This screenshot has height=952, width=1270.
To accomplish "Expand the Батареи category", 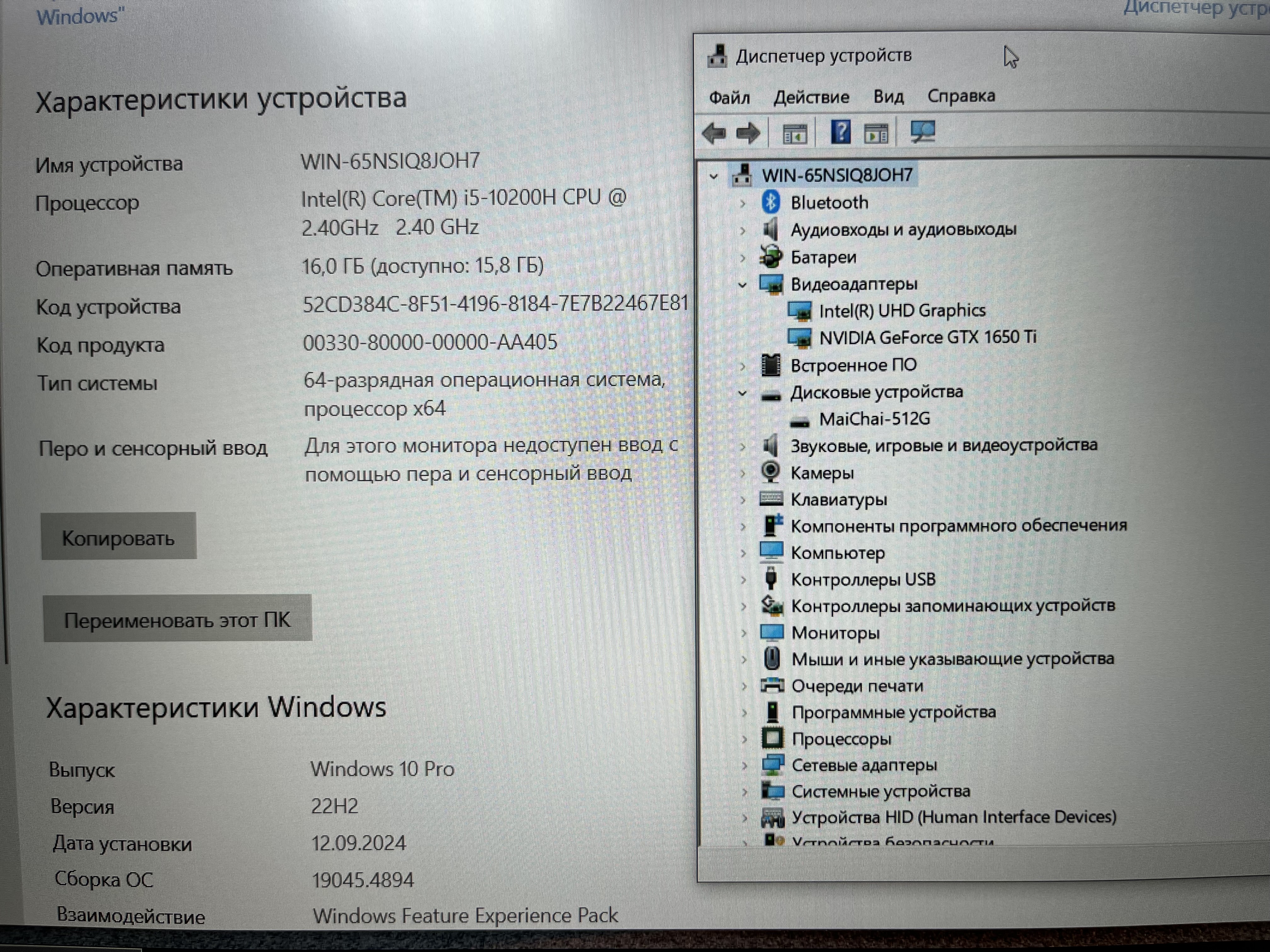I will (x=742, y=258).
